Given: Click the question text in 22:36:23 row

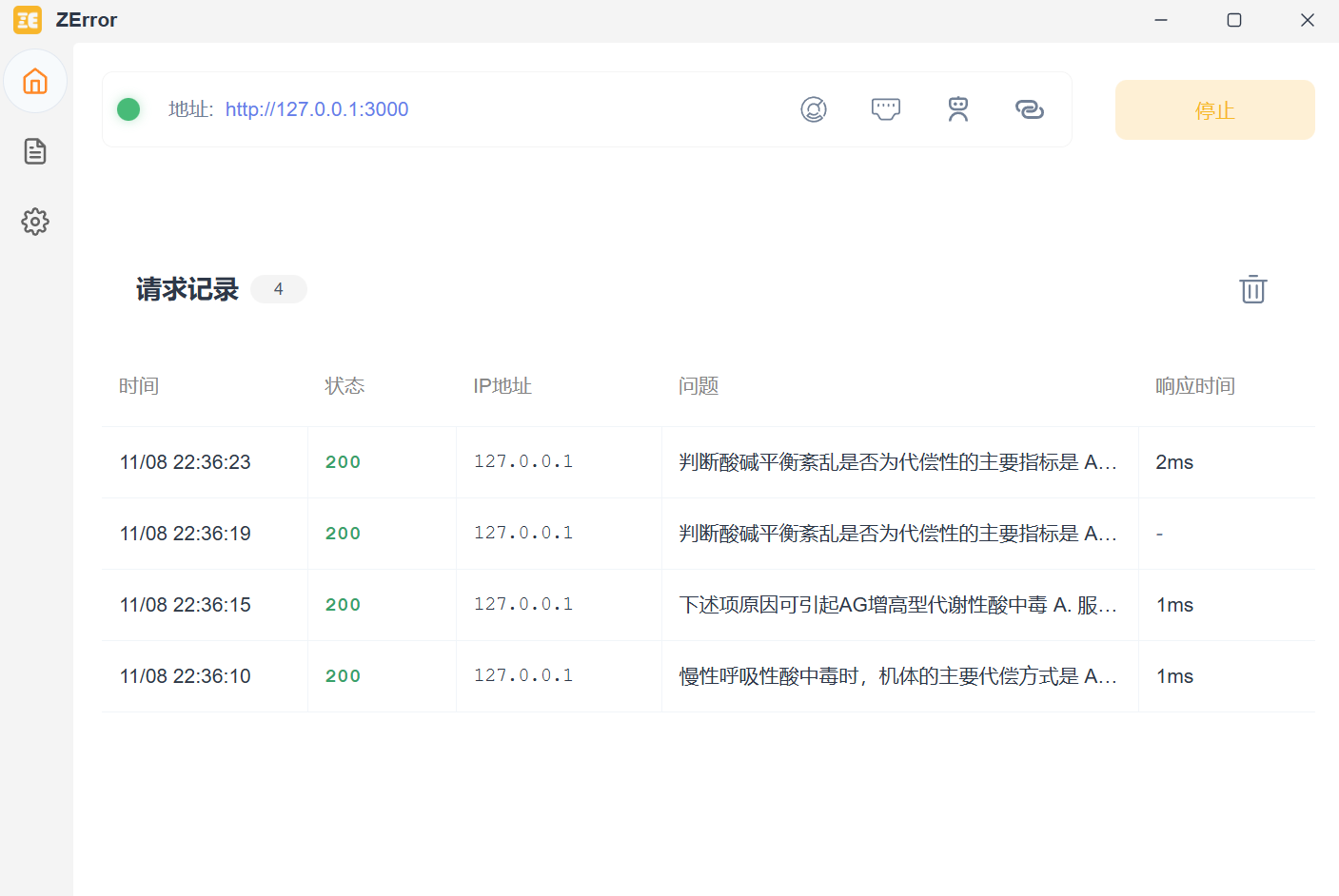Looking at the screenshot, I should pyautogui.click(x=898, y=462).
